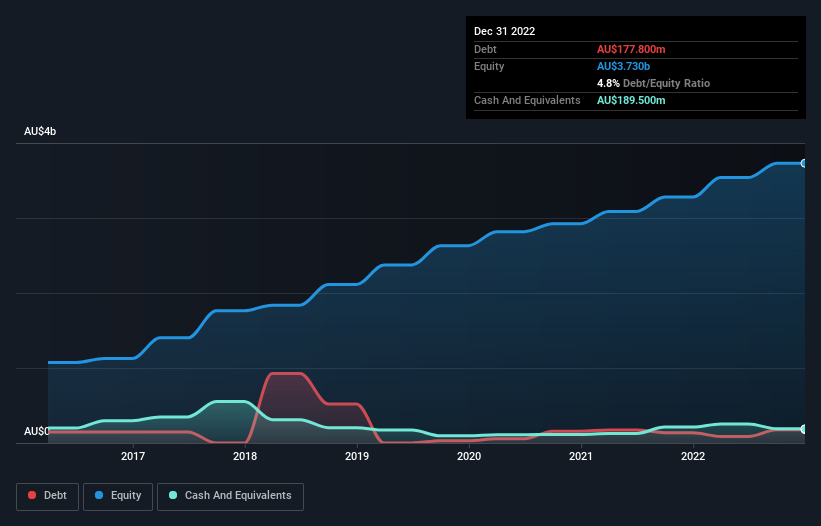Click the 4.8% Debt/Equity Ratio text
Viewport: 821px width, 526px height.
653,83
